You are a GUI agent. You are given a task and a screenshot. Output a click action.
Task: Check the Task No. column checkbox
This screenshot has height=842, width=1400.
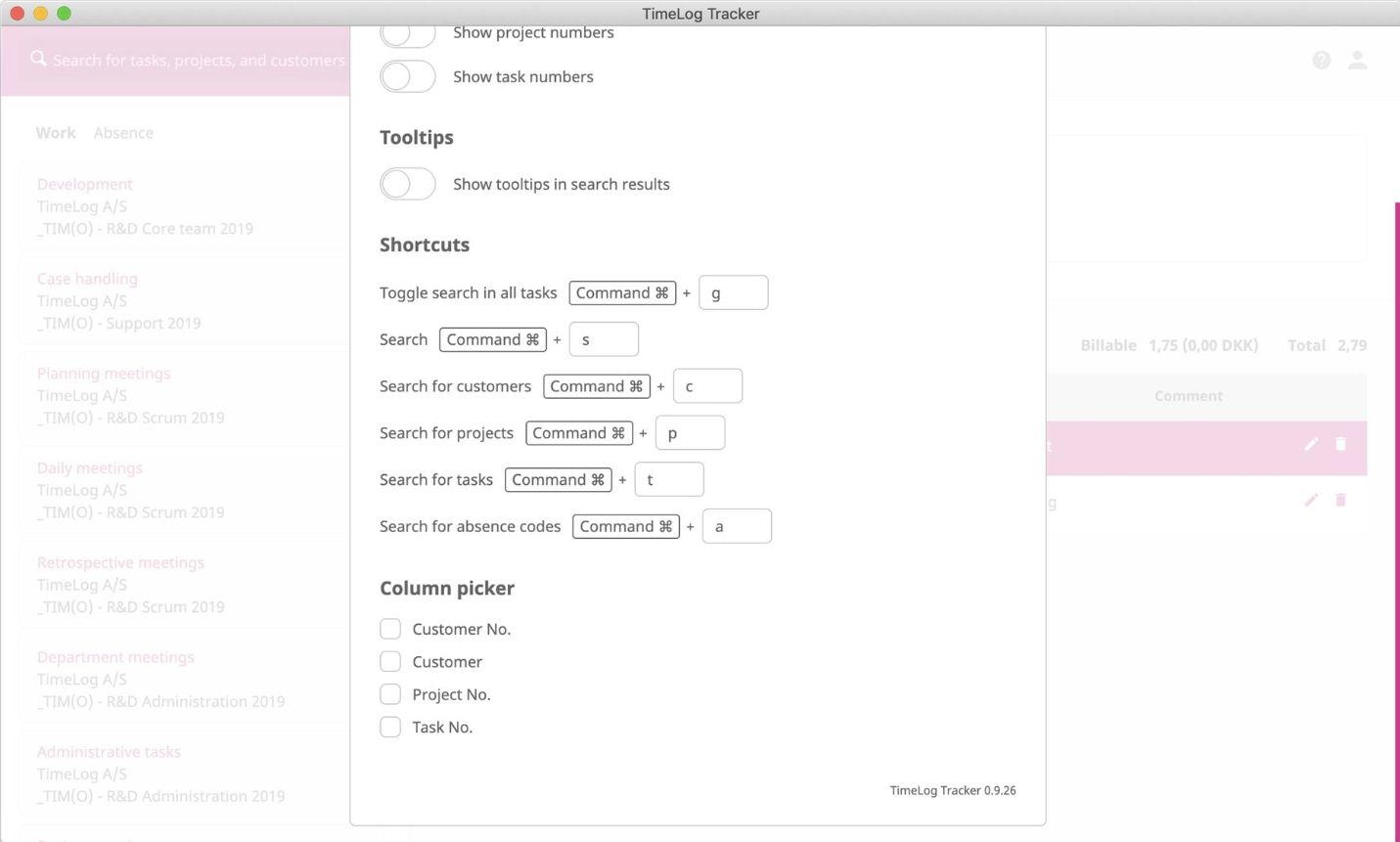pos(390,727)
